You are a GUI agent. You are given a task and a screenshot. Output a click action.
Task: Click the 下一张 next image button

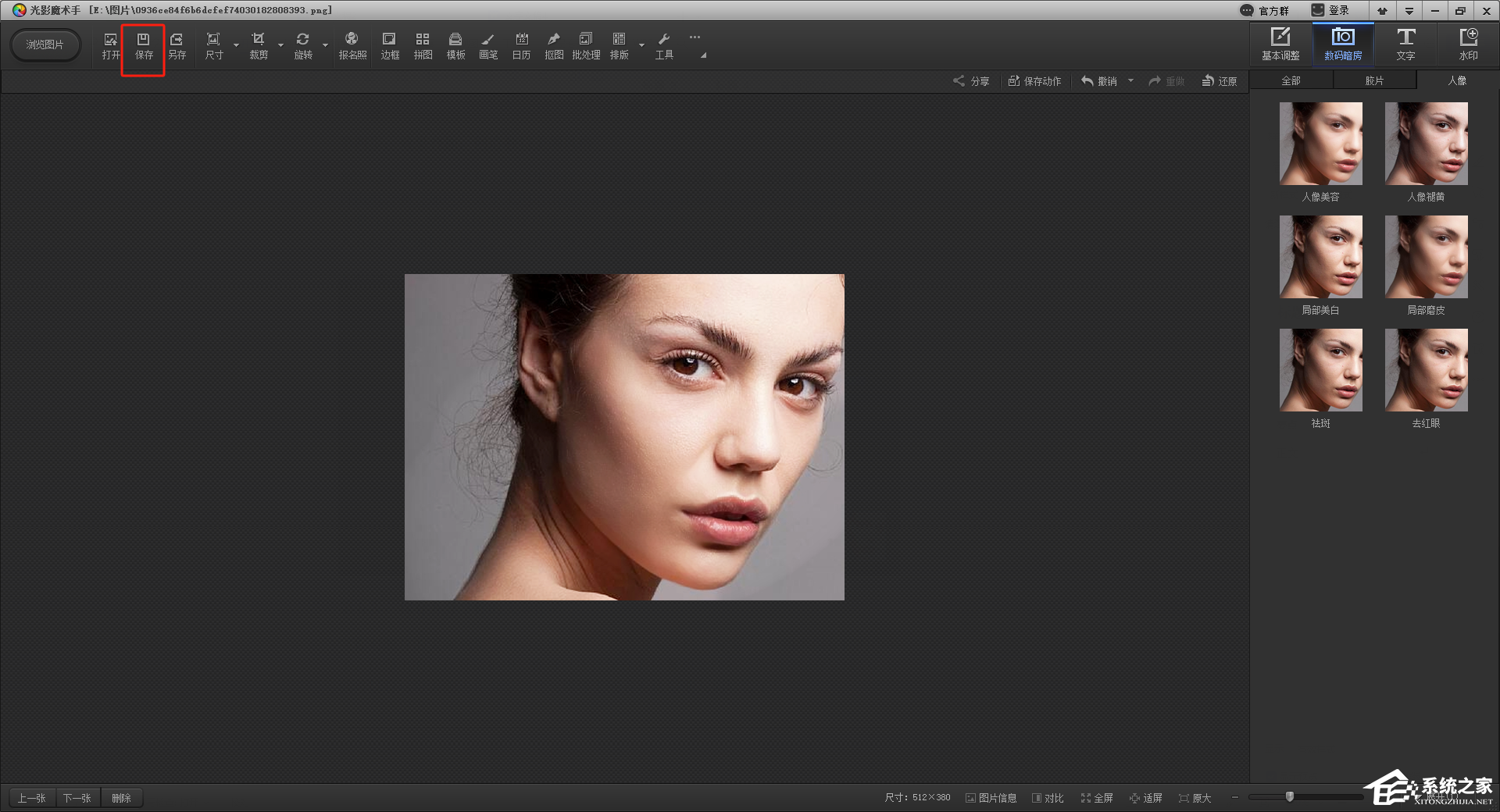click(77, 798)
